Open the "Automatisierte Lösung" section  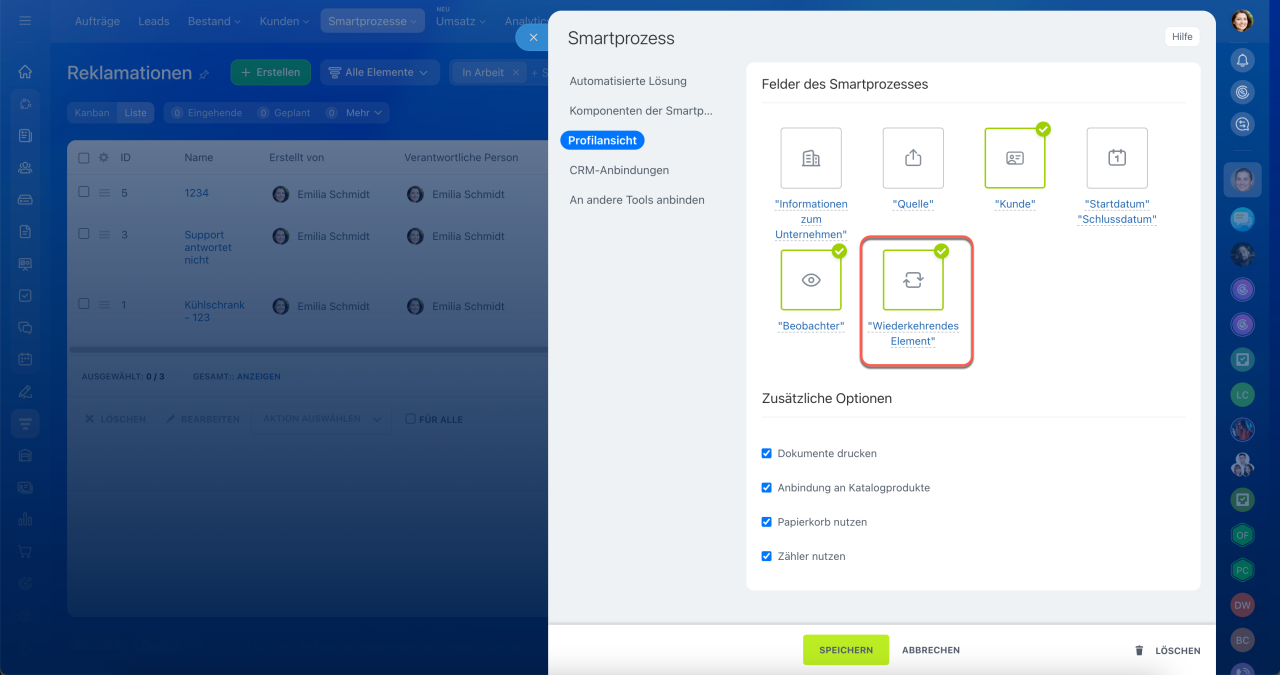point(628,81)
